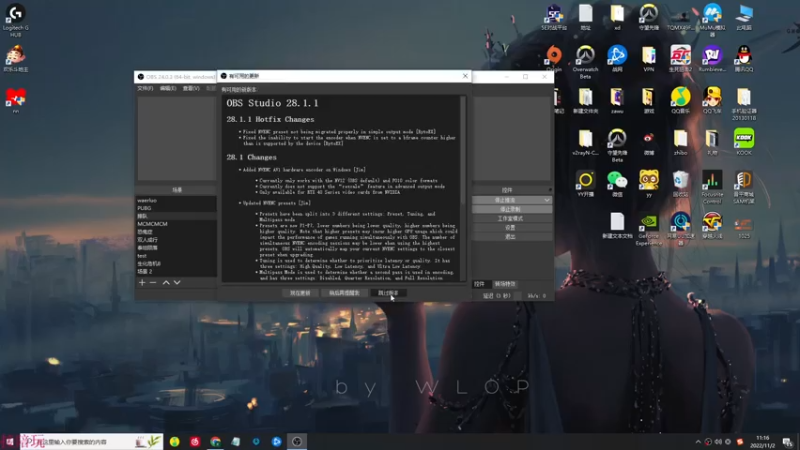Screen dimensions: 800x450
Task: Open the 查看(V) menu in OBS
Action: coord(191,88)
